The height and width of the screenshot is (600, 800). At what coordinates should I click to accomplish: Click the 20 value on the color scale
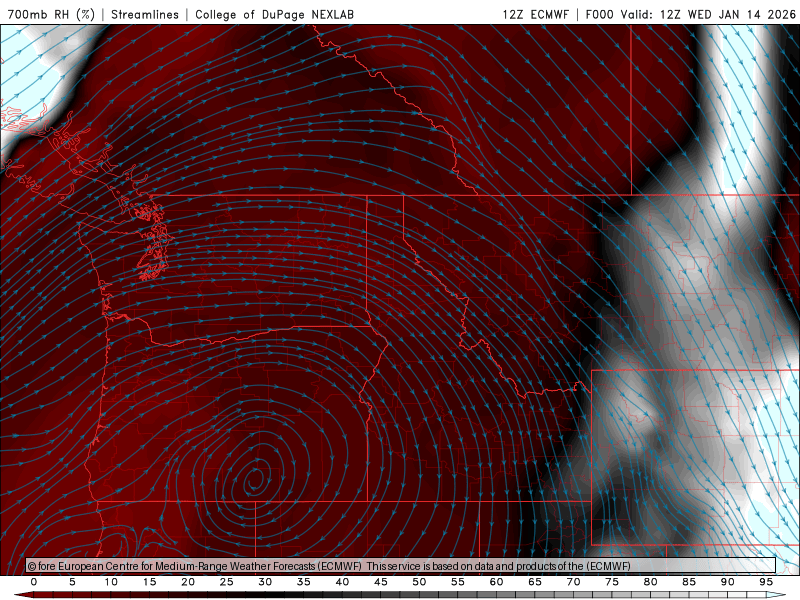(x=188, y=582)
